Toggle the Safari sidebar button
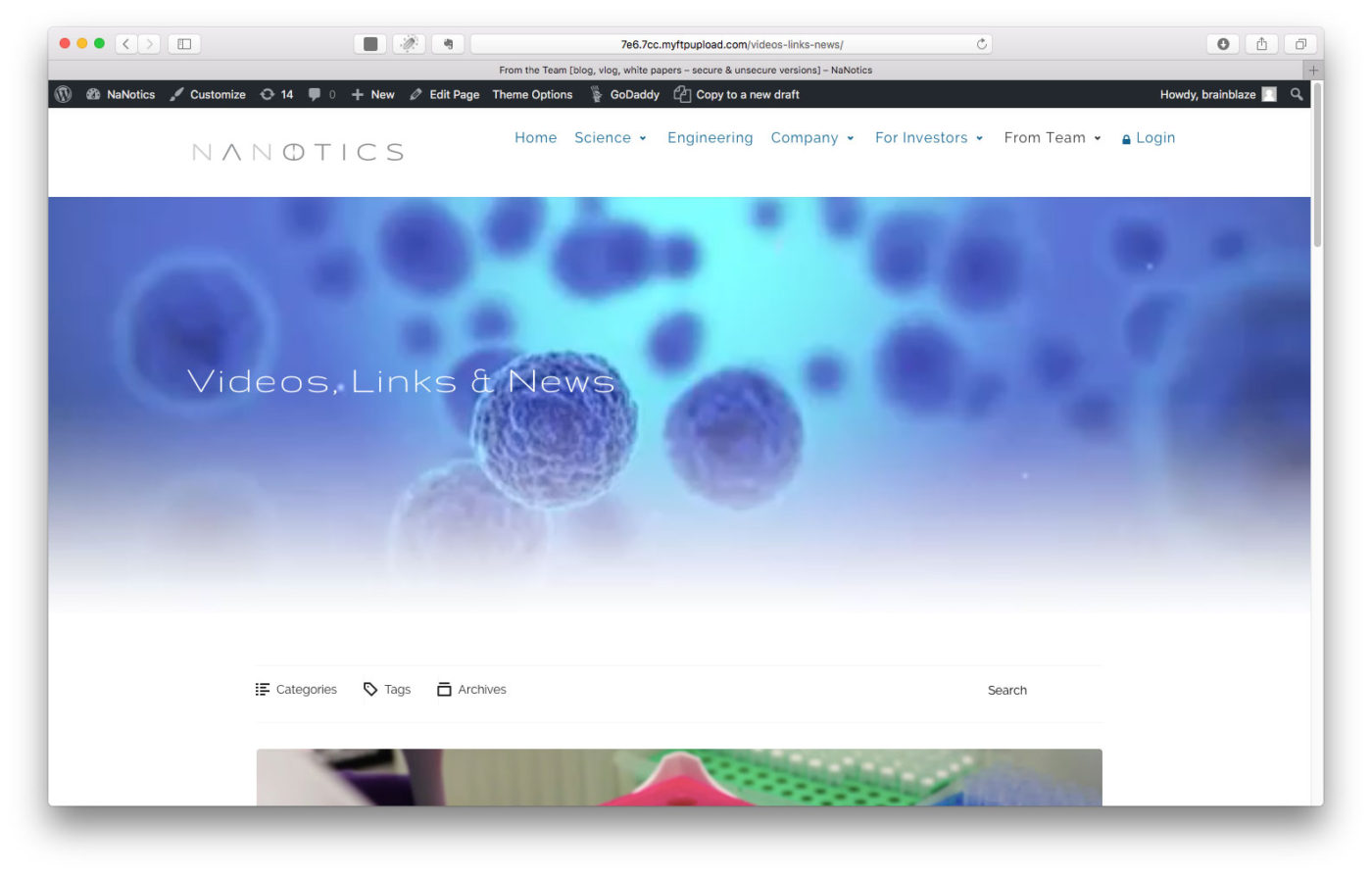The image size is (1372, 875). [184, 43]
